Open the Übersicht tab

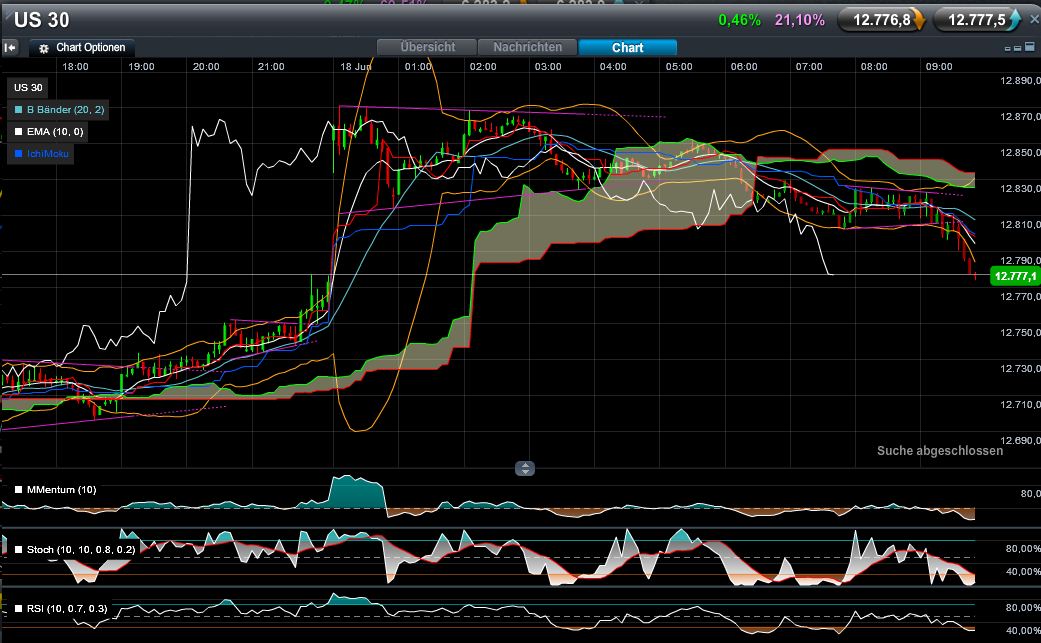click(428, 47)
